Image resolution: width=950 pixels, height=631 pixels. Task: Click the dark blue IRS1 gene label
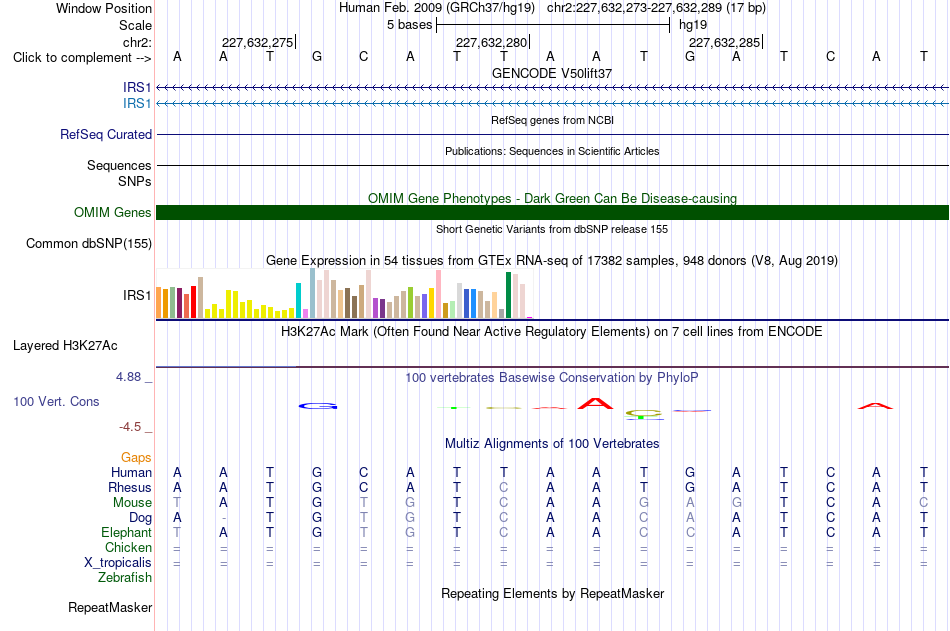137,88
